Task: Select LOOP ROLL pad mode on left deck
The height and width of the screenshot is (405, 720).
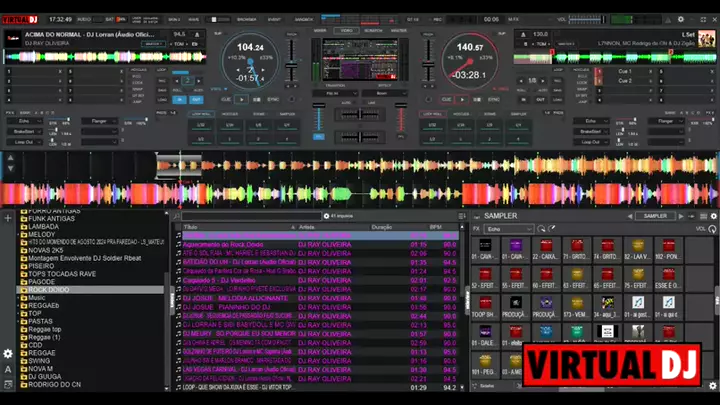Action: pyautogui.click(x=201, y=114)
